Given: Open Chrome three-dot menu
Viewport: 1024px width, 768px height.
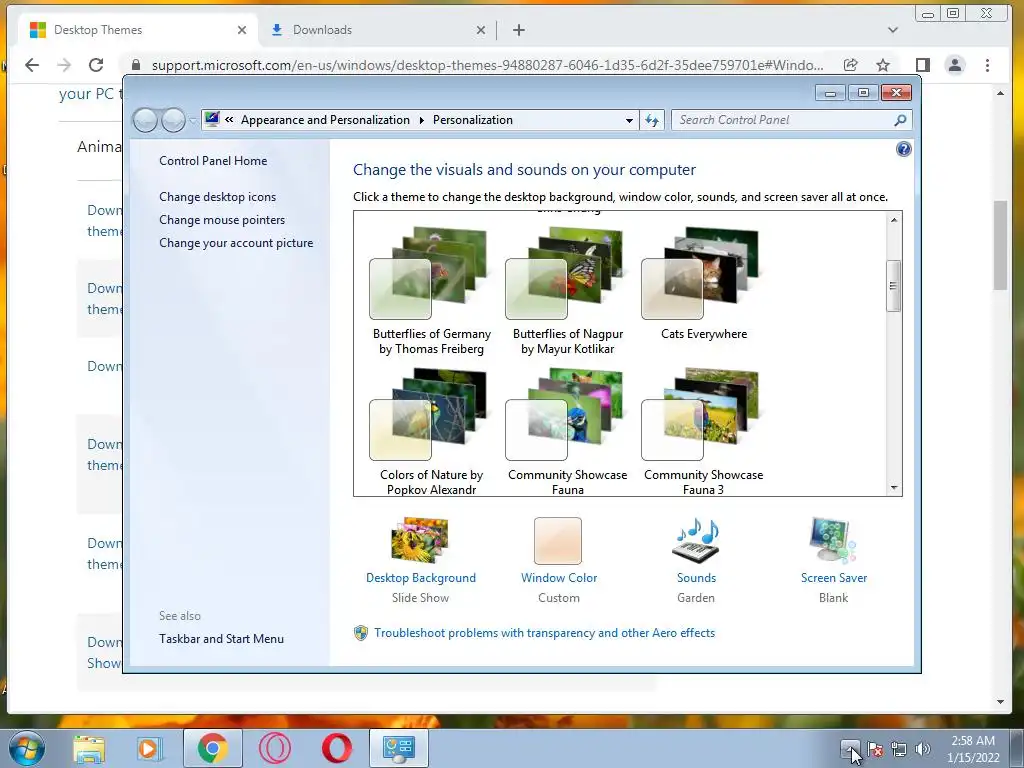Looking at the screenshot, I should [x=987, y=65].
